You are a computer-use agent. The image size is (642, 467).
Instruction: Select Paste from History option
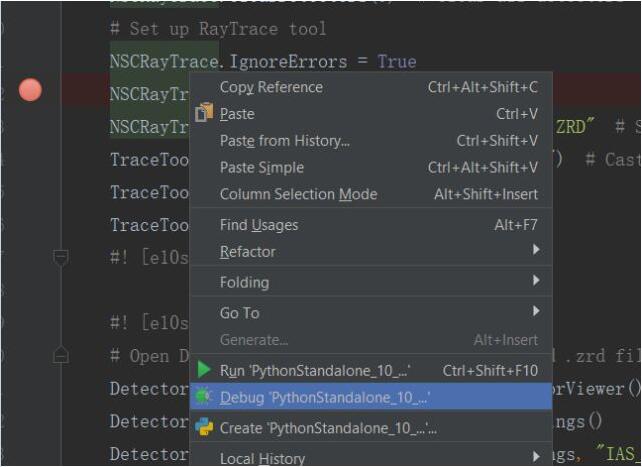(284, 141)
